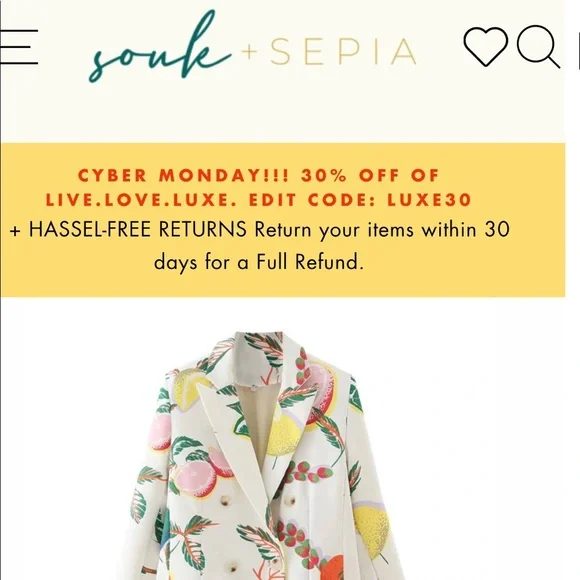Click the "days for a Full Refund" text
This screenshot has width=580, height=580.
coord(258,262)
